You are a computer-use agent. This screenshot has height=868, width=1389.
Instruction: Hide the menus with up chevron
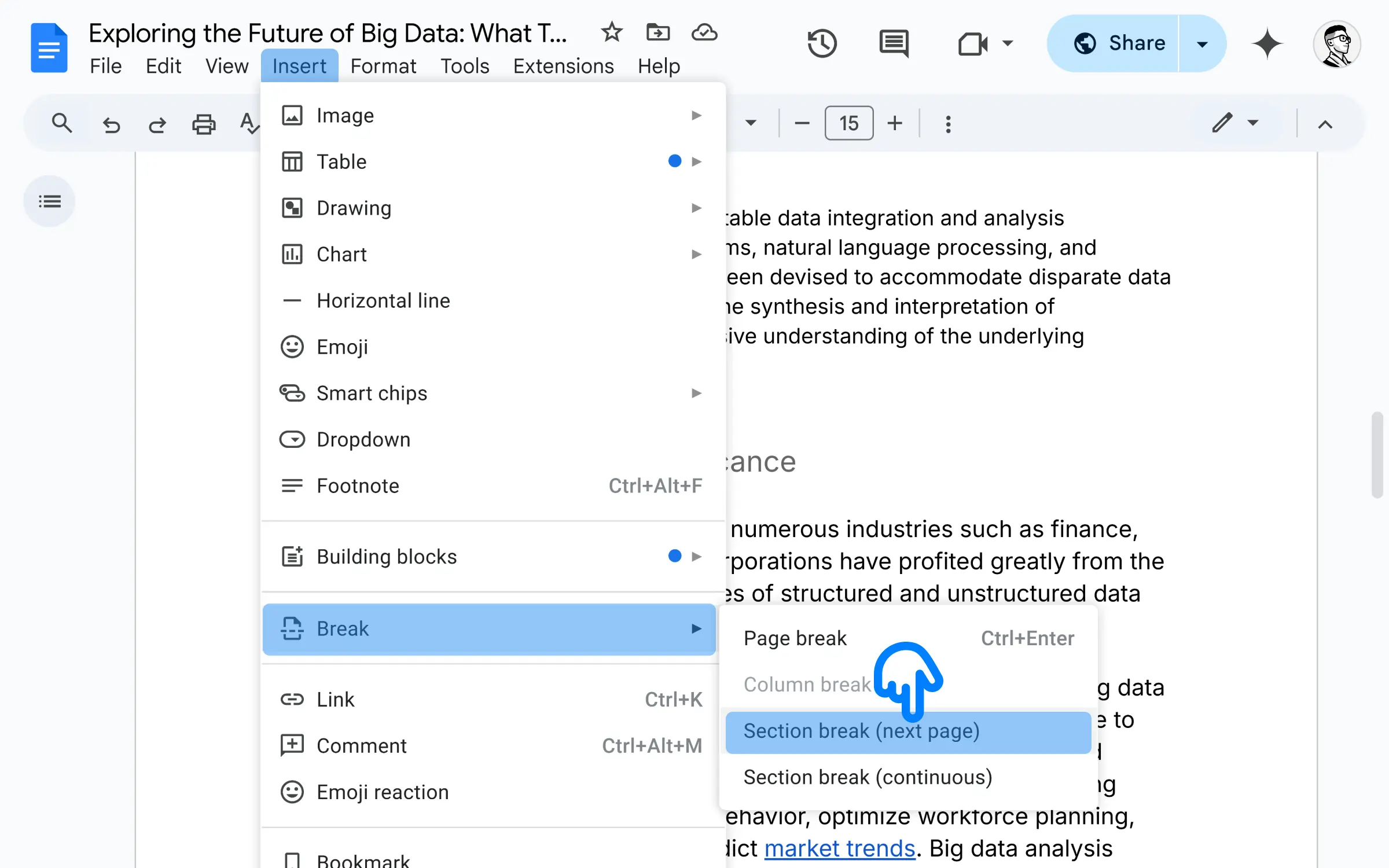point(1325,124)
